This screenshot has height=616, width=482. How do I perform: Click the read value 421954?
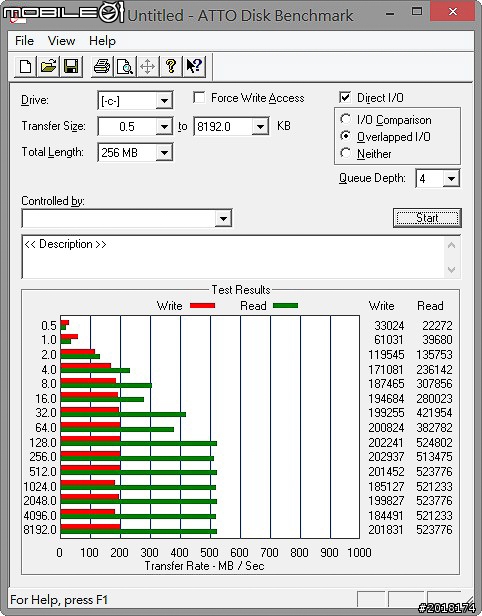point(434,412)
